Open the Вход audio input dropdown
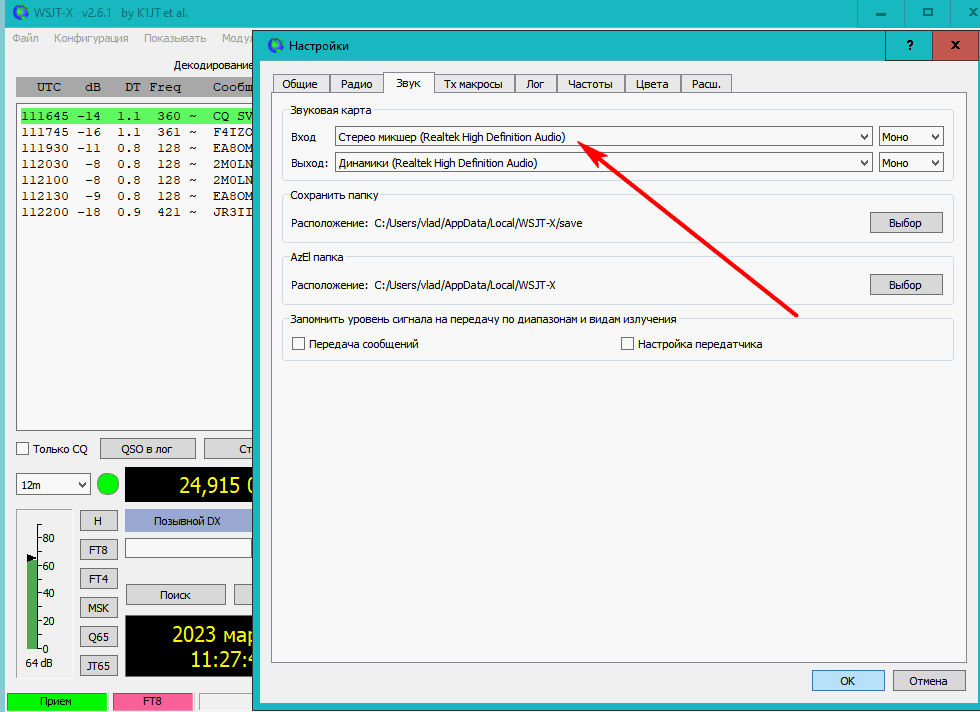This screenshot has height=712, width=980. pyautogui.click(x=603, y=137)
